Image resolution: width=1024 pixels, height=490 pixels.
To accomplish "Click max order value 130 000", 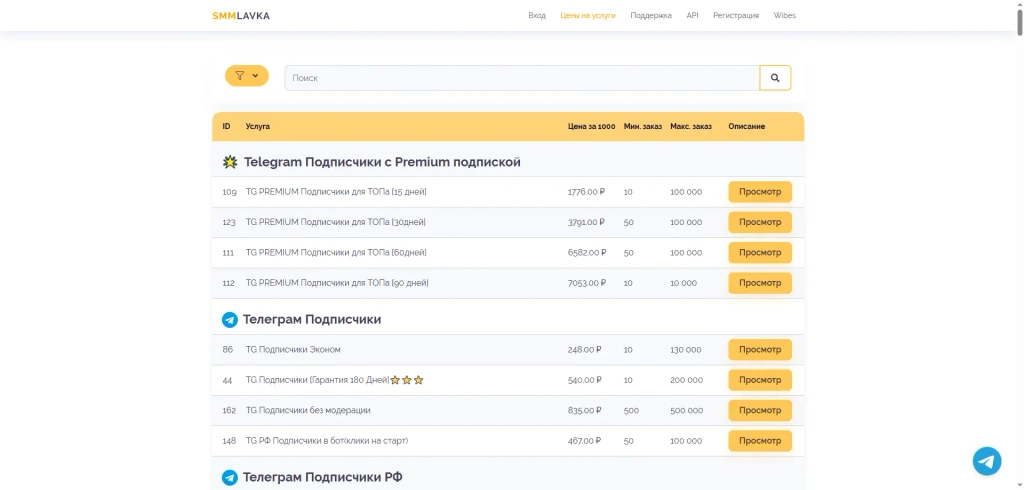I will click(686, 350).
